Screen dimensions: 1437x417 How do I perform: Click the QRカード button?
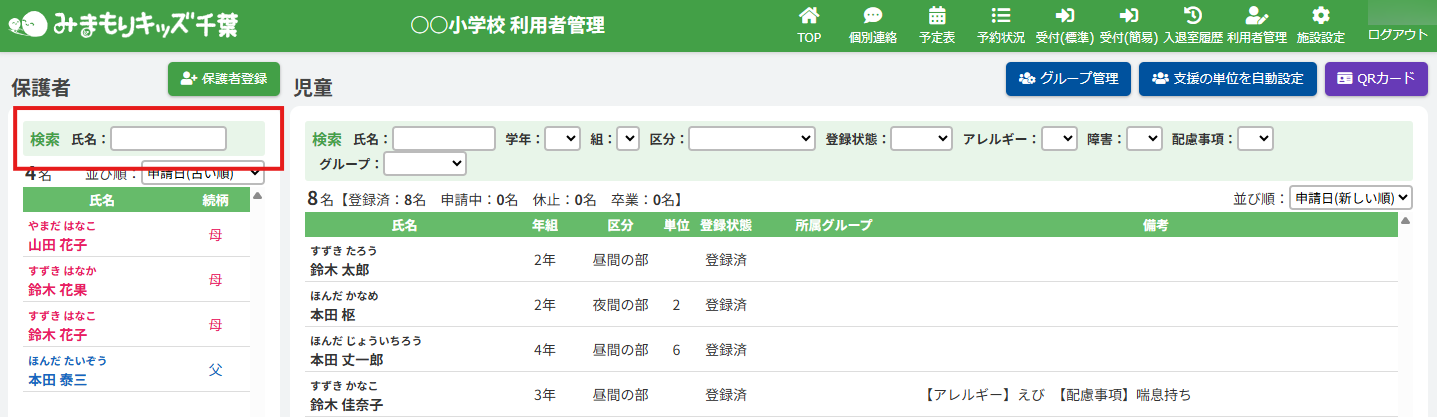point(1376,79)
